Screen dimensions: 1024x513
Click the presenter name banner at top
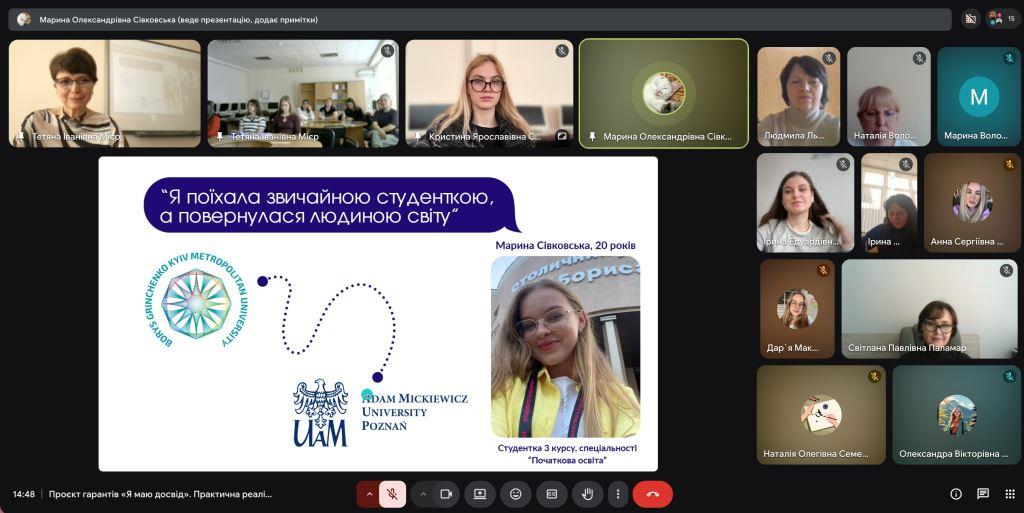(x=480, y=19)
